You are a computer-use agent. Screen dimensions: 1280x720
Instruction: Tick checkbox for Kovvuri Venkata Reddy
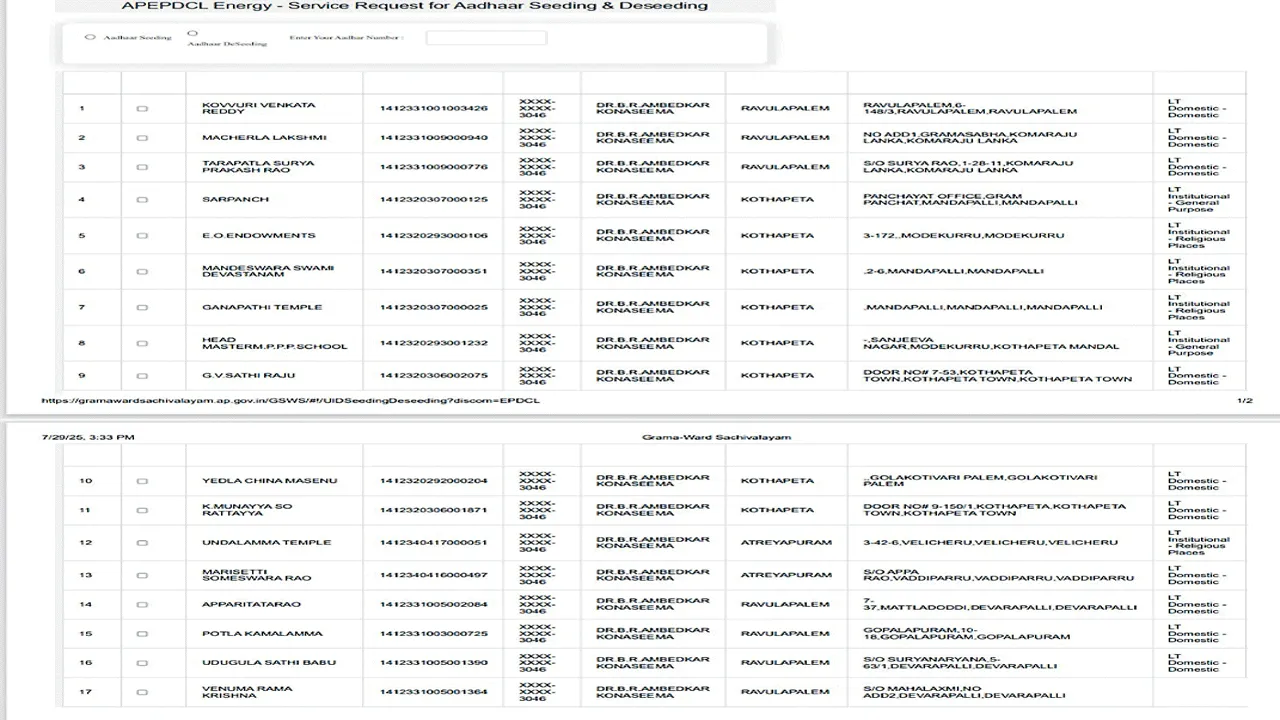point(142,109)
